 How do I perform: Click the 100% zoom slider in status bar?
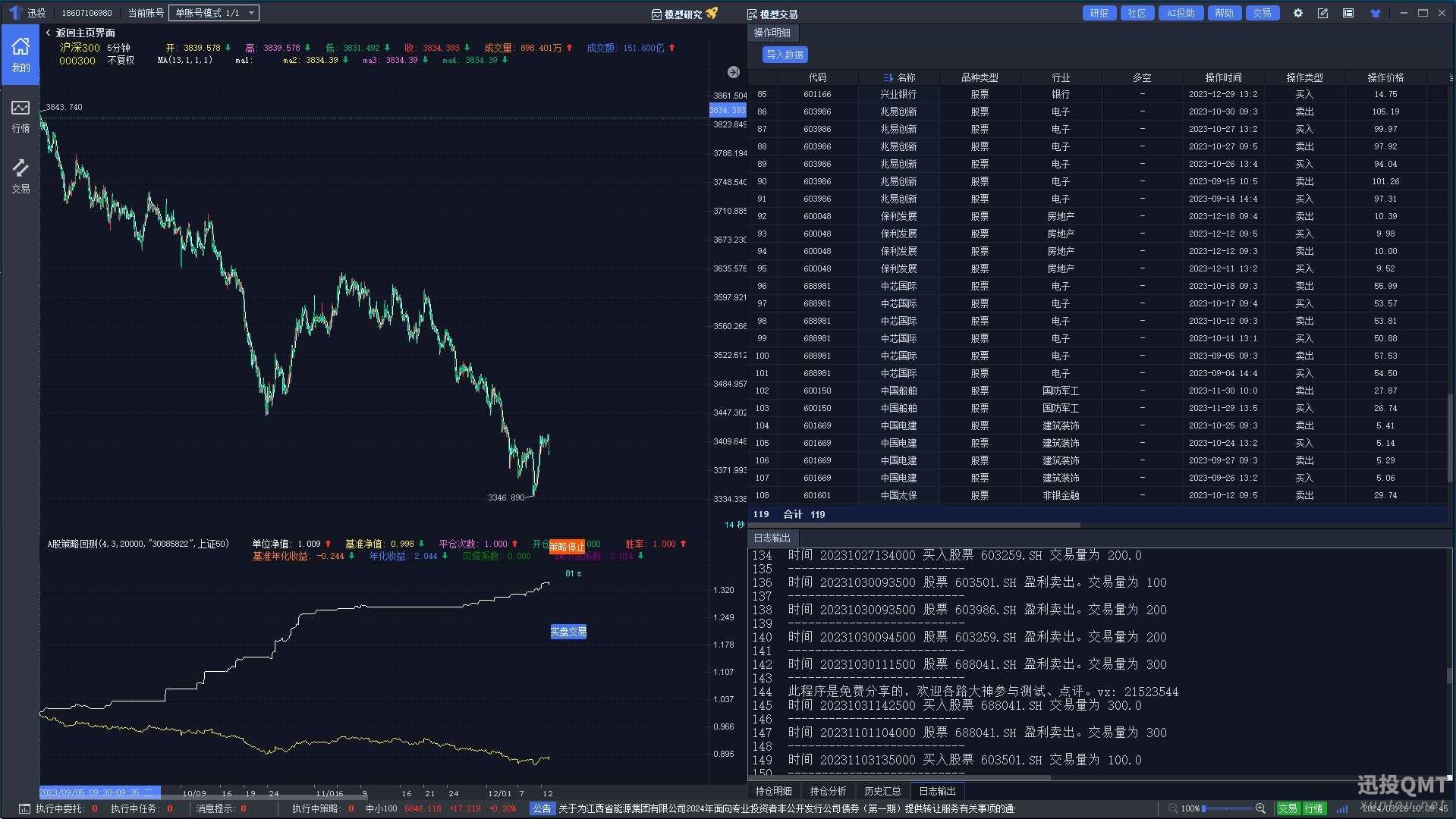pyautogui.click(x=1225, y=808)
